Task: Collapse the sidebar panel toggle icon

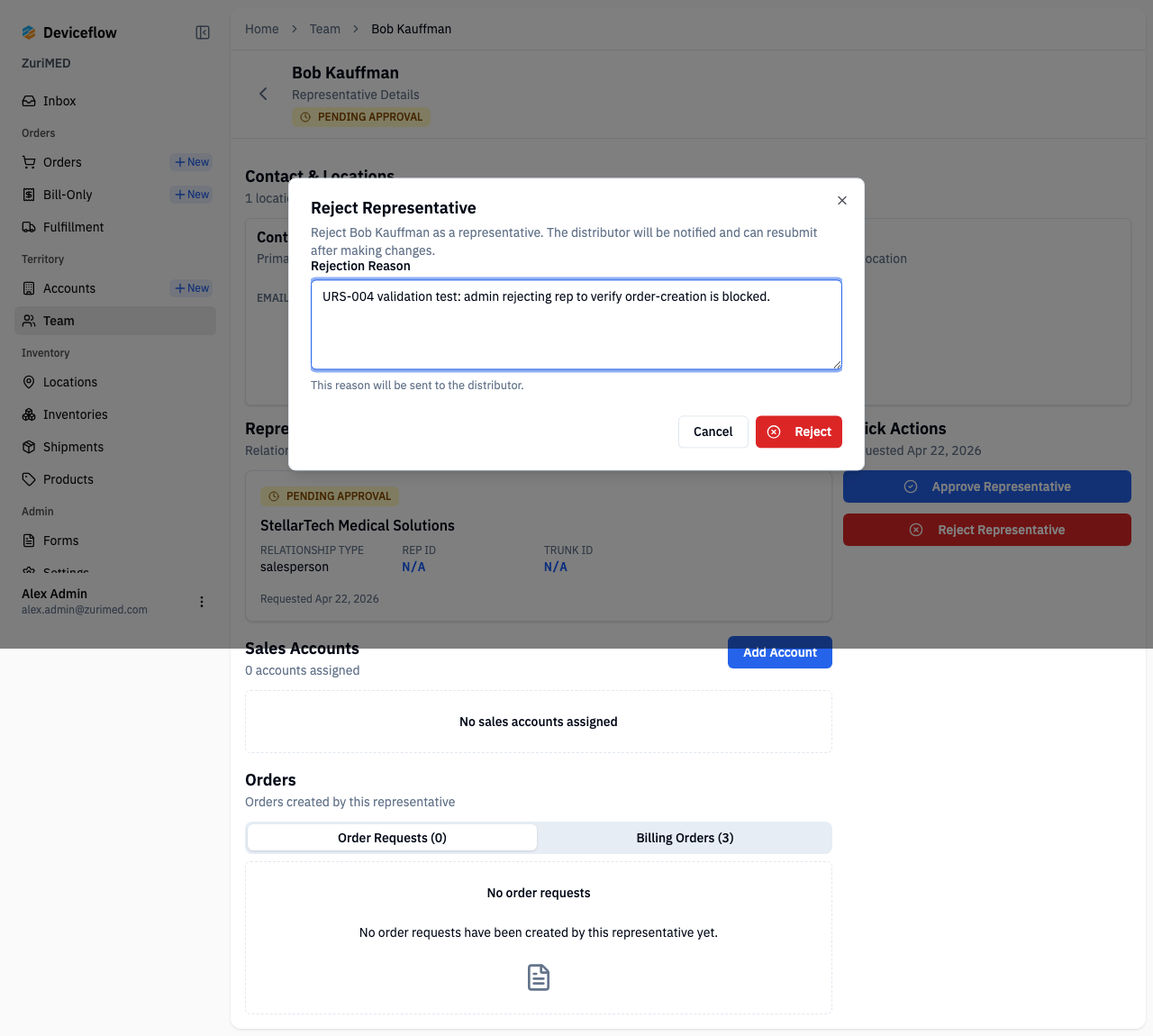Action: pos(203,32)
